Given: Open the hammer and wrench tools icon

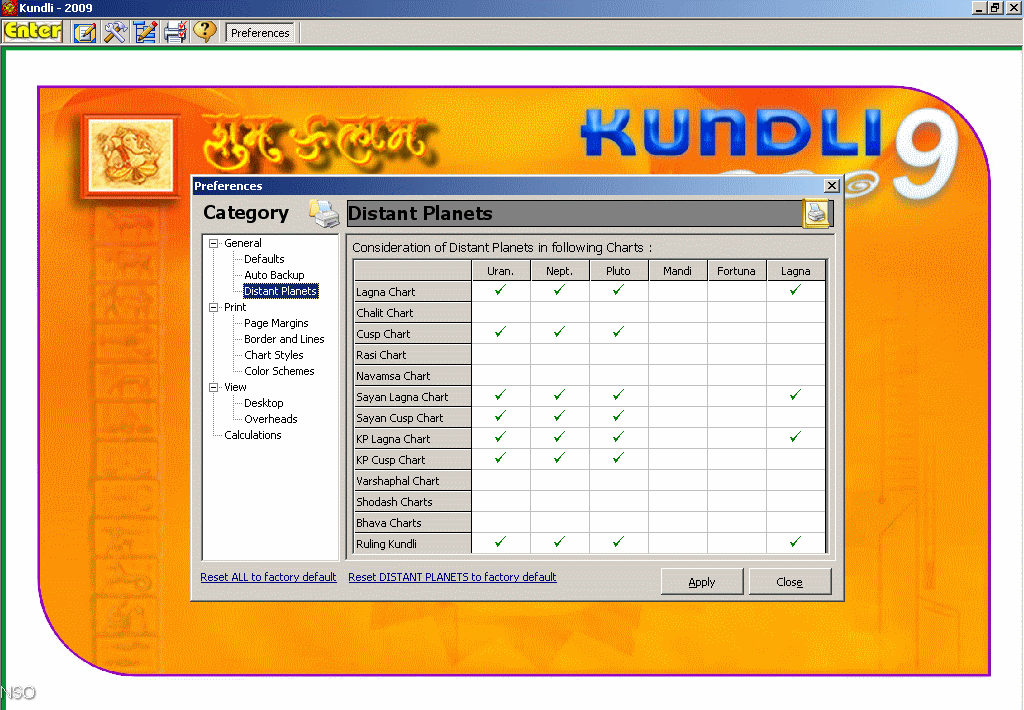Looking at the screenshot, I should pyautogui.click(x=115, y=32).
